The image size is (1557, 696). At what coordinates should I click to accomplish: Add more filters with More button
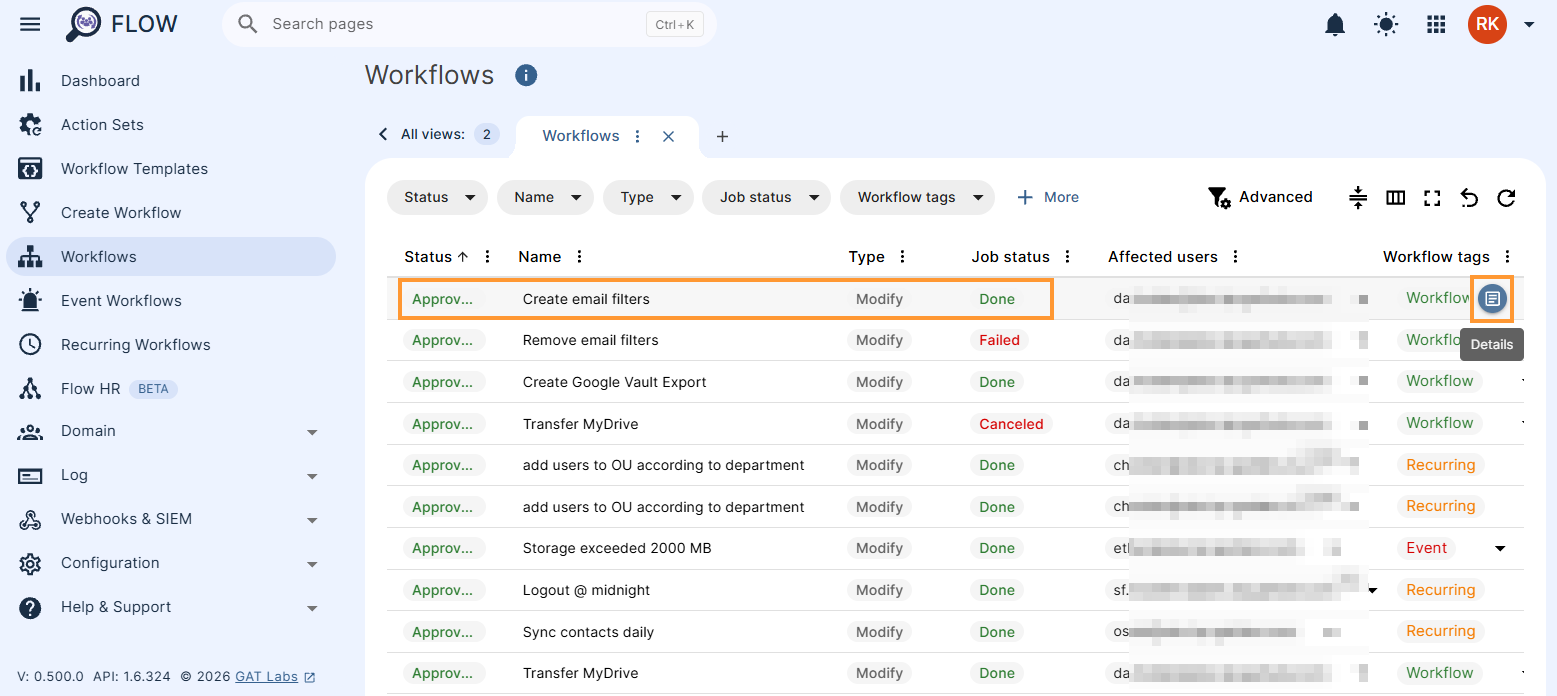(1047, 197)
